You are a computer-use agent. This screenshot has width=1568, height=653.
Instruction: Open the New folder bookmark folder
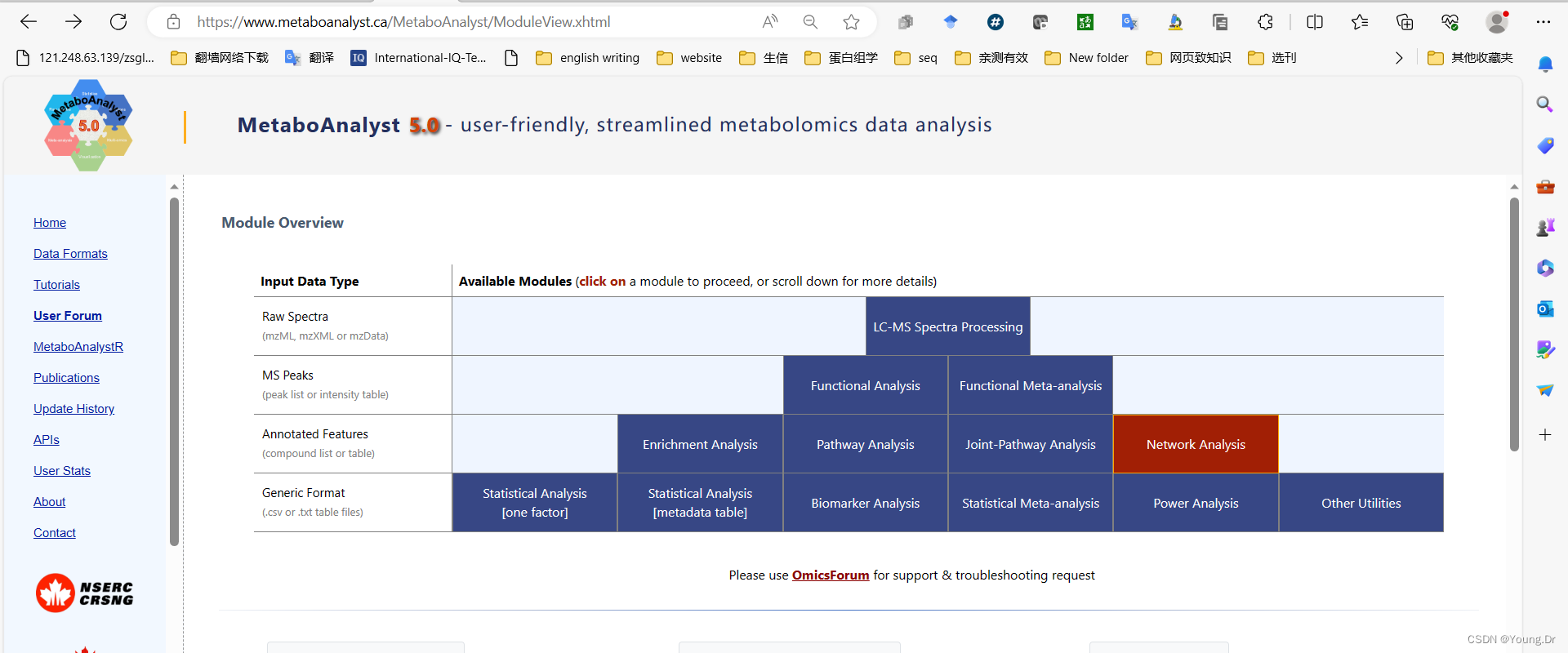pos(1087,58)
